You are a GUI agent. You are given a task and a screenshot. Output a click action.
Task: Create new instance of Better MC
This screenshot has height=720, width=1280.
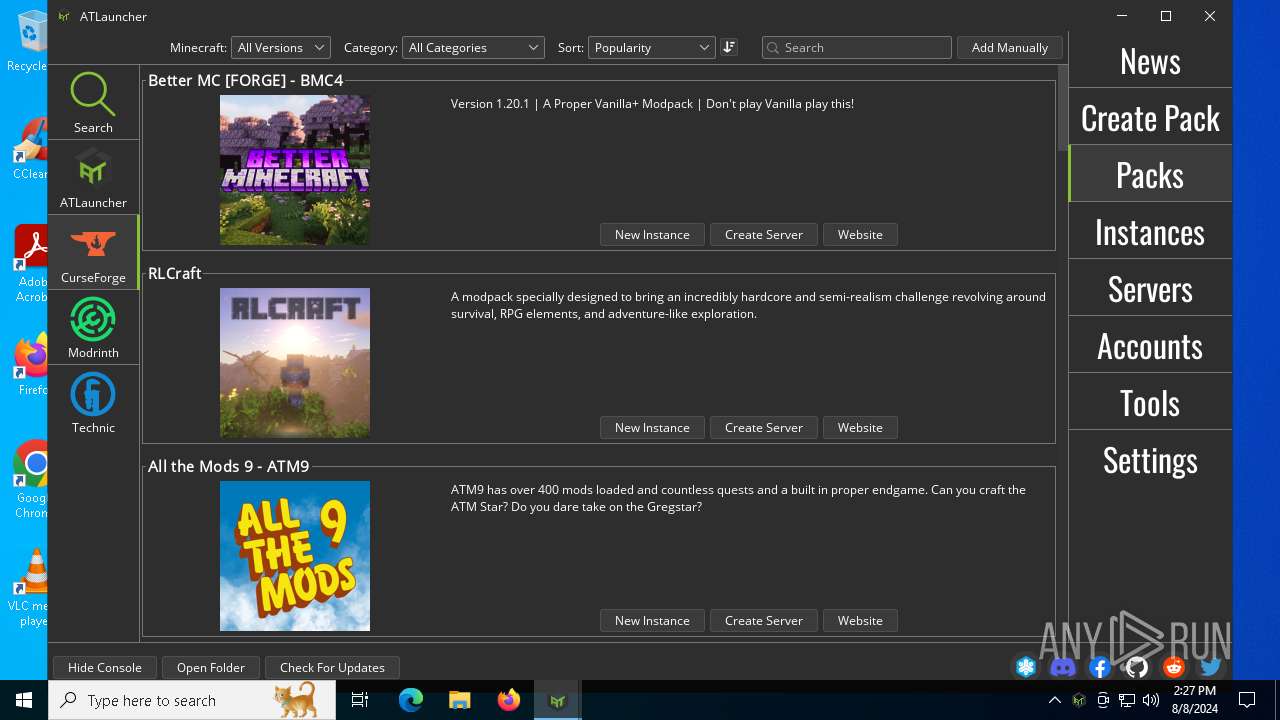(x=652, y=234)
